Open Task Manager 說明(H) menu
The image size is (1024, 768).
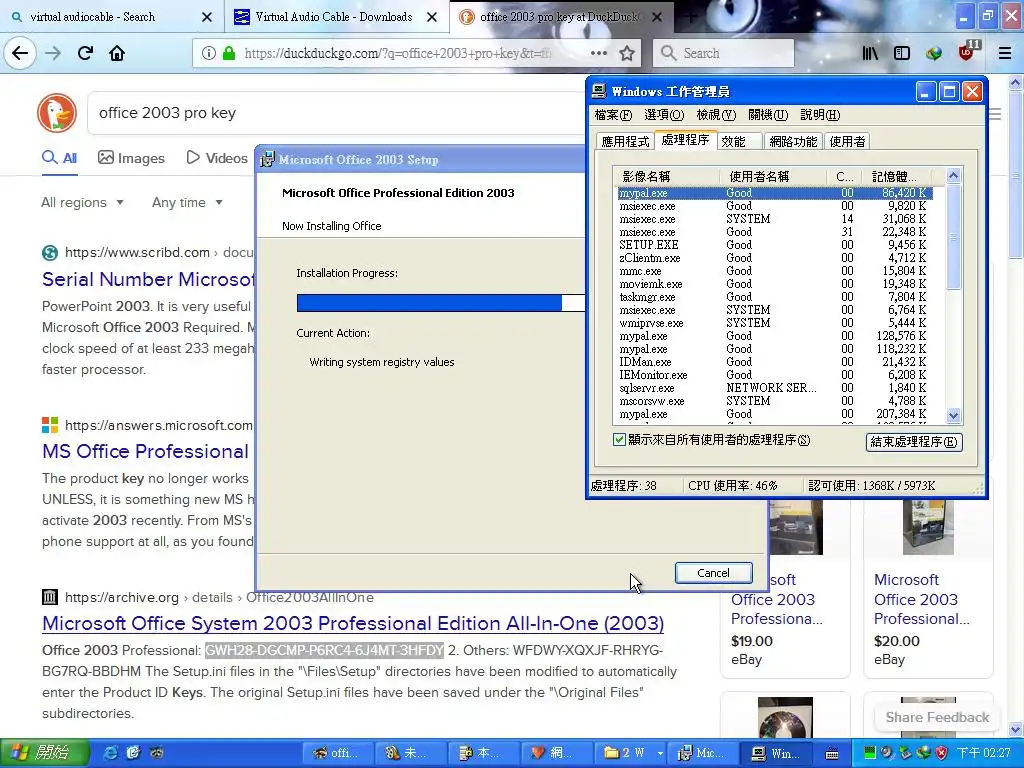(820, 115)
